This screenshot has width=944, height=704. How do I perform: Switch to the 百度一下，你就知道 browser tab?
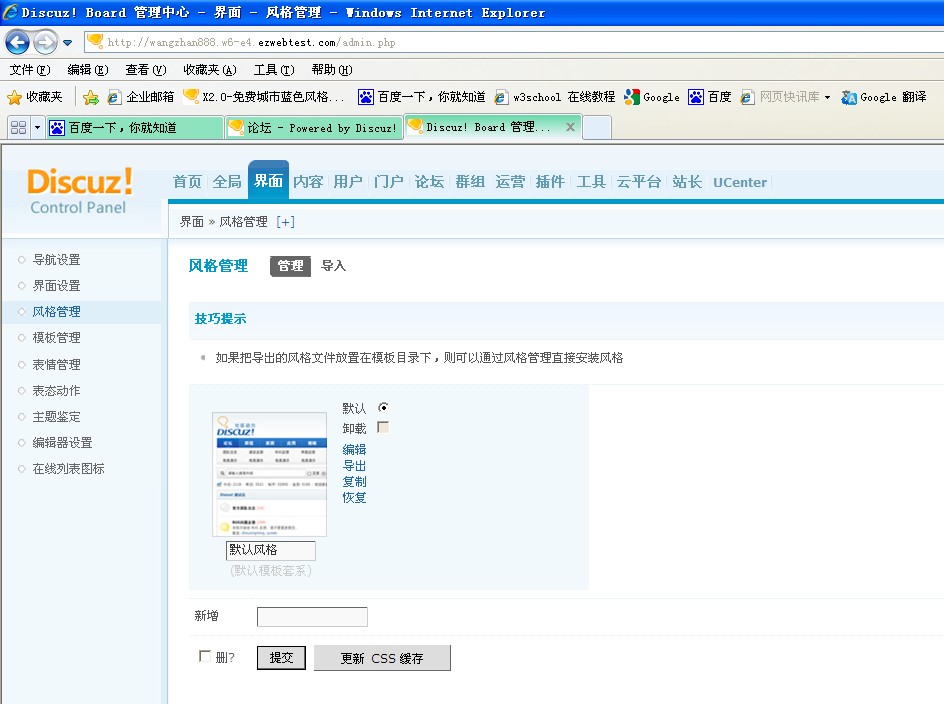point(134,128)
